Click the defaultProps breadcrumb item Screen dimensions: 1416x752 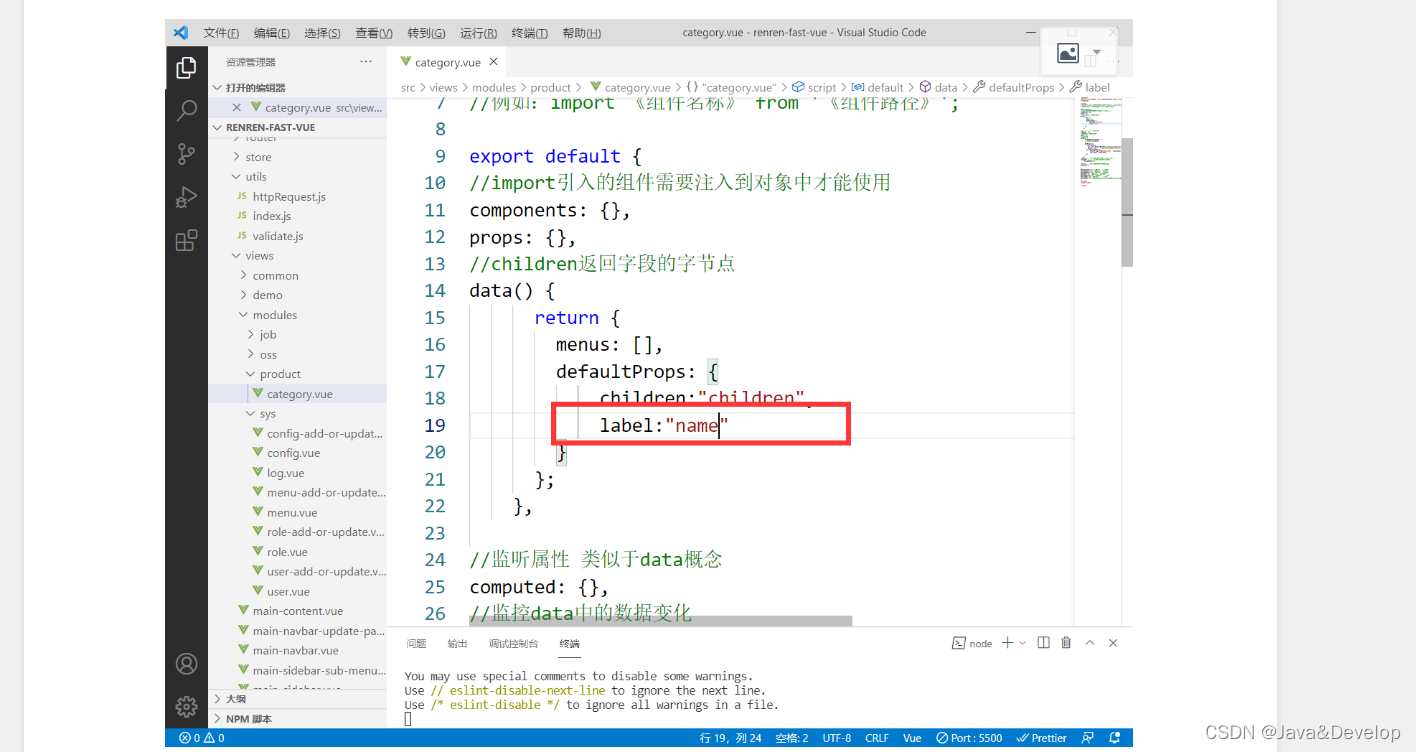pyautogui.click(x=1013, y=88)
